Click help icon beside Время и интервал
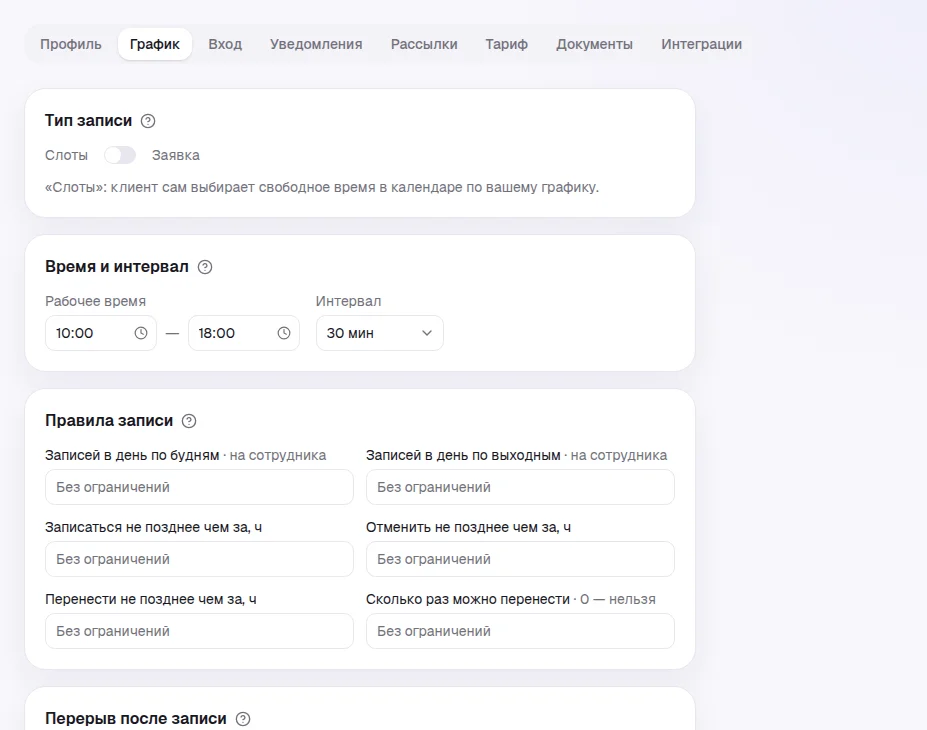 205,267
